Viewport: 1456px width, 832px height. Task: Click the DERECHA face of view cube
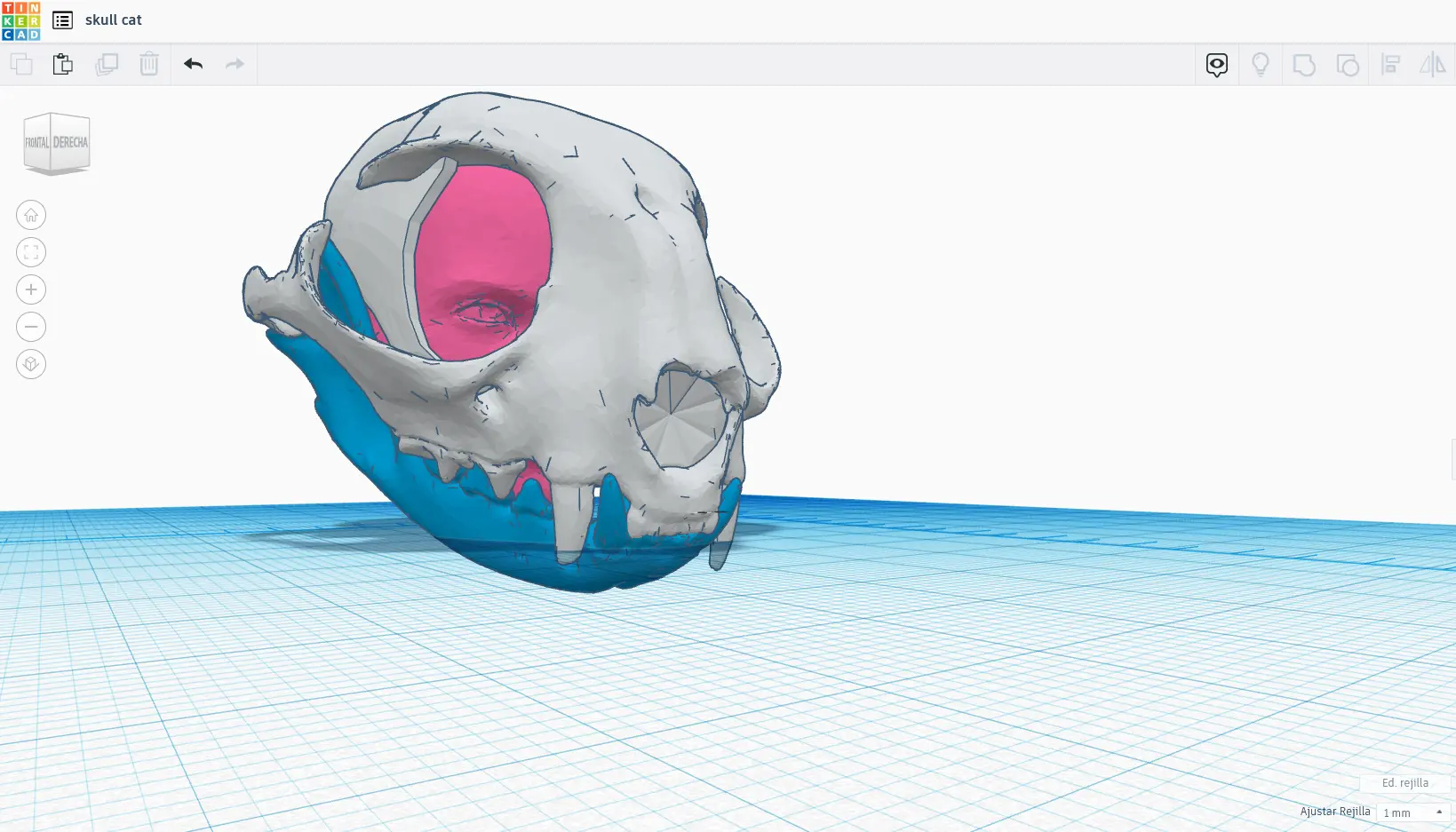coord(70,143)
